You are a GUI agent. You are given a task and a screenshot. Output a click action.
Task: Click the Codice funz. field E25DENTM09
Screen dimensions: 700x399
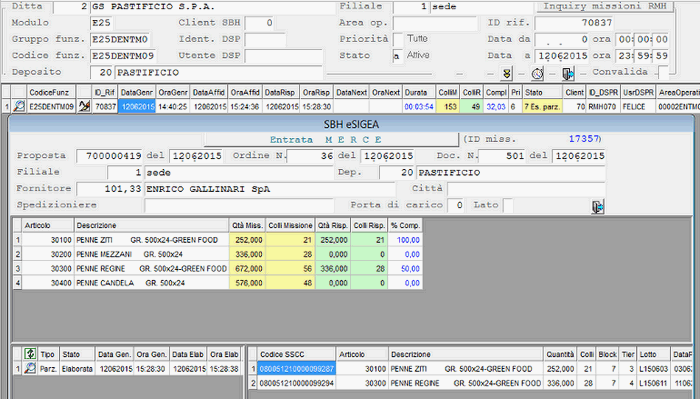[123, 56]
